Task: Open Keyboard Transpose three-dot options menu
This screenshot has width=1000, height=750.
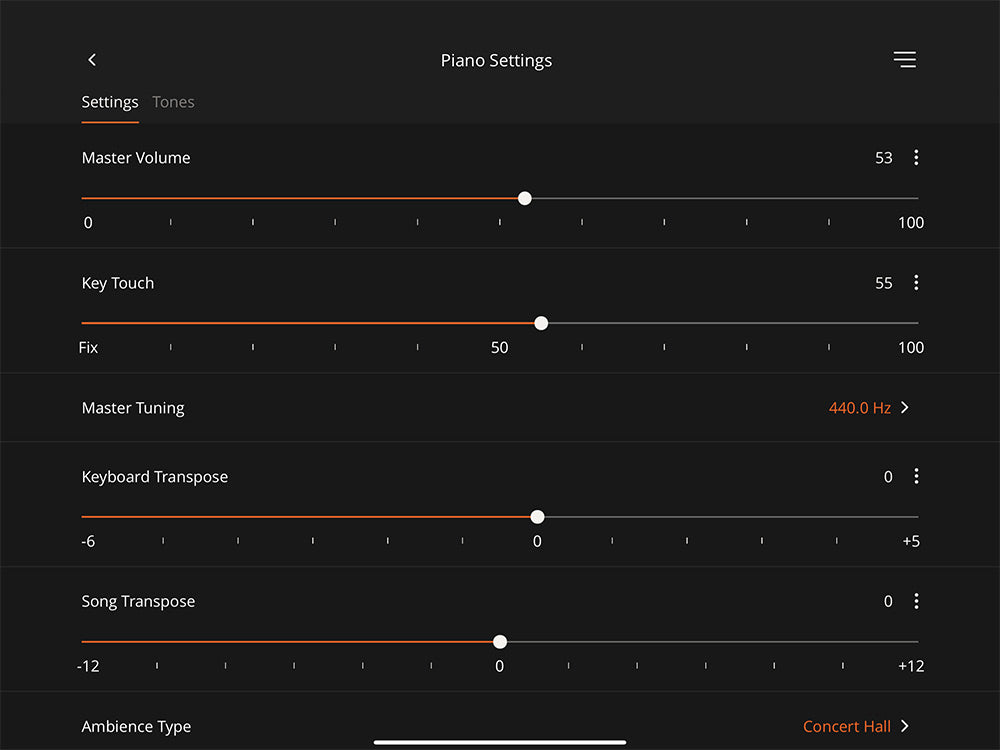Action: pos(916,476)
